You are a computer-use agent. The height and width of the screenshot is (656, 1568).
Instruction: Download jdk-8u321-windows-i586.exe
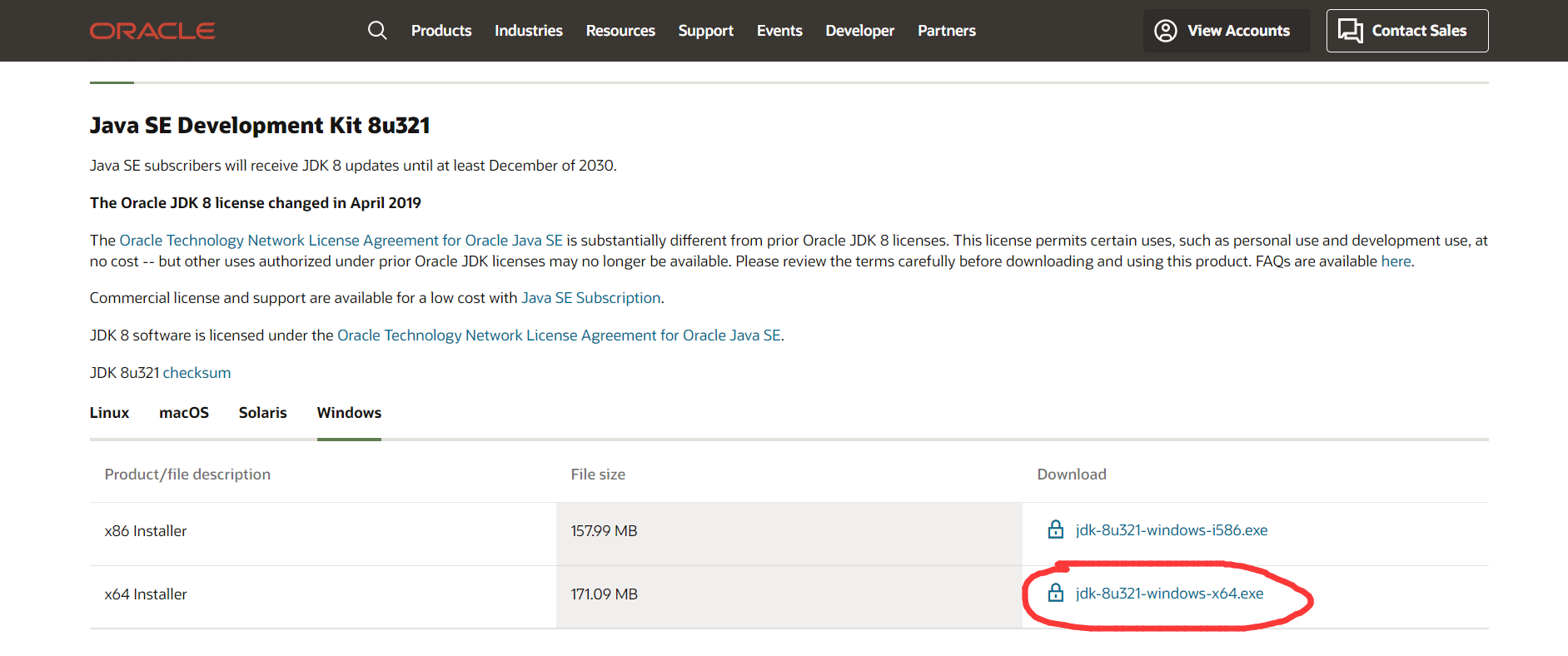[x=1172, y=530]
